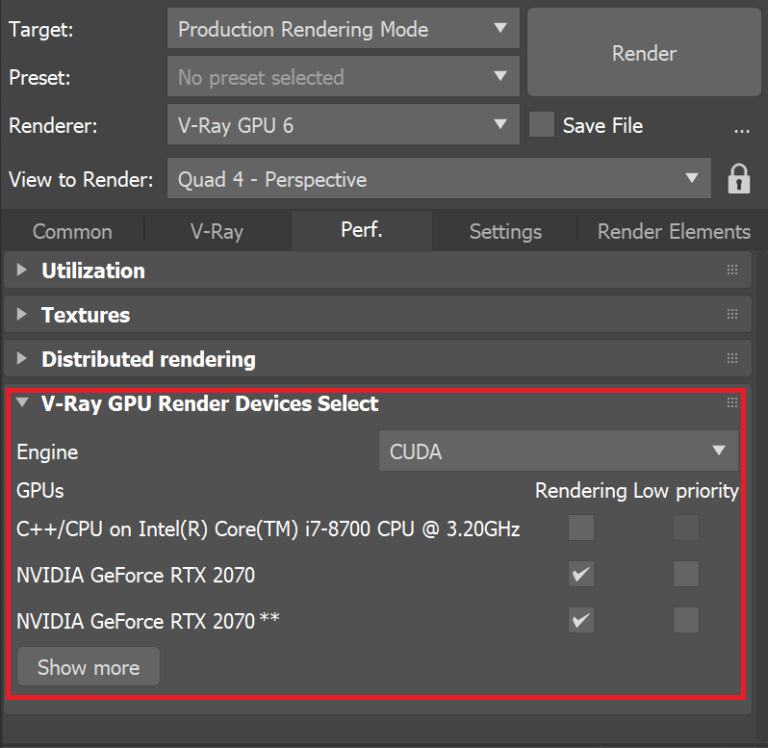Image resolution: width=768 pixels, height=748 pixels.
Task: Switch to the Render Elements tab
Action: pos(673,231)
